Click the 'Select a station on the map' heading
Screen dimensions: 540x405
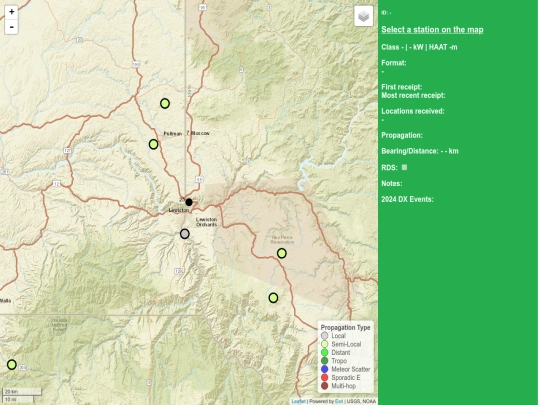pyautogui.click(x=432, y=30)
